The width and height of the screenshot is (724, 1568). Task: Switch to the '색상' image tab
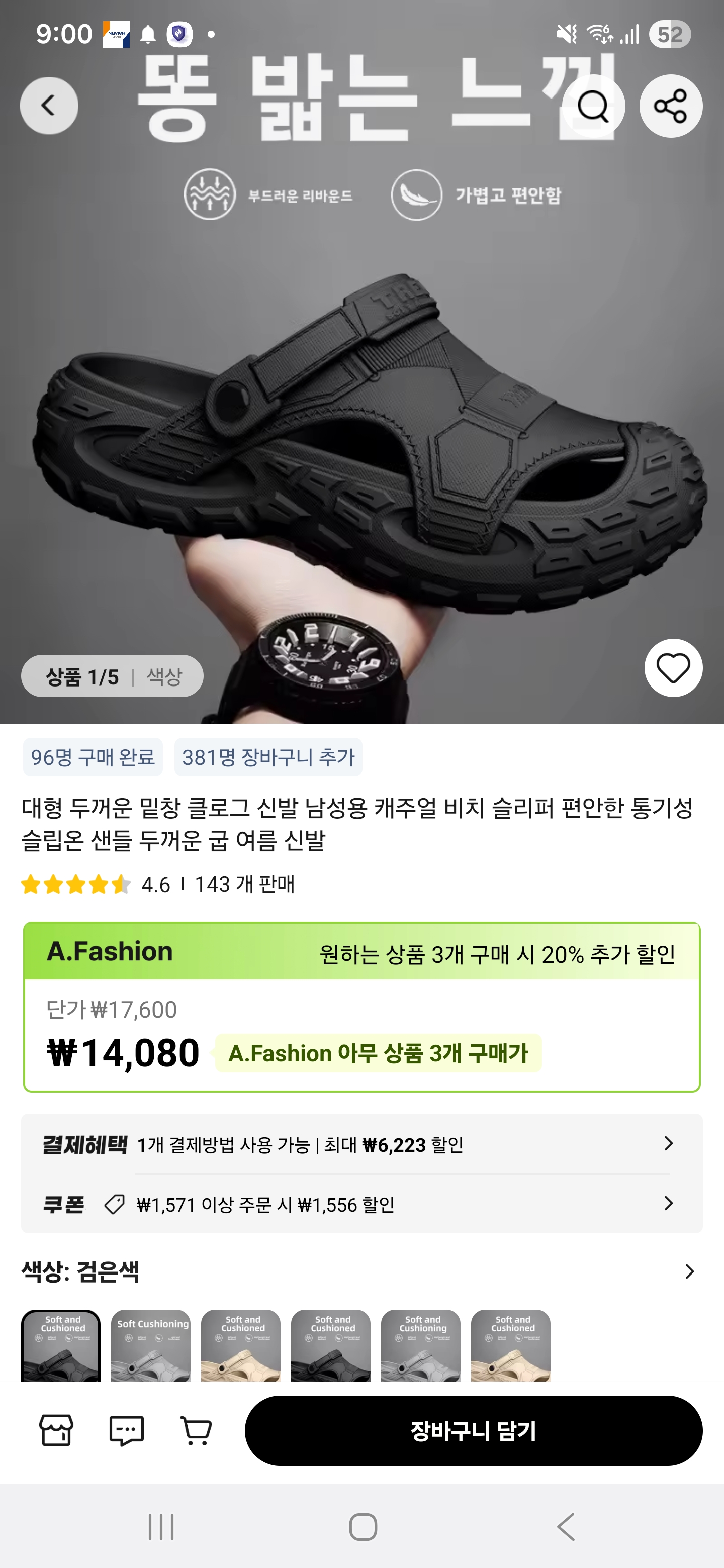pyautogui.click(x=164, y=676)
